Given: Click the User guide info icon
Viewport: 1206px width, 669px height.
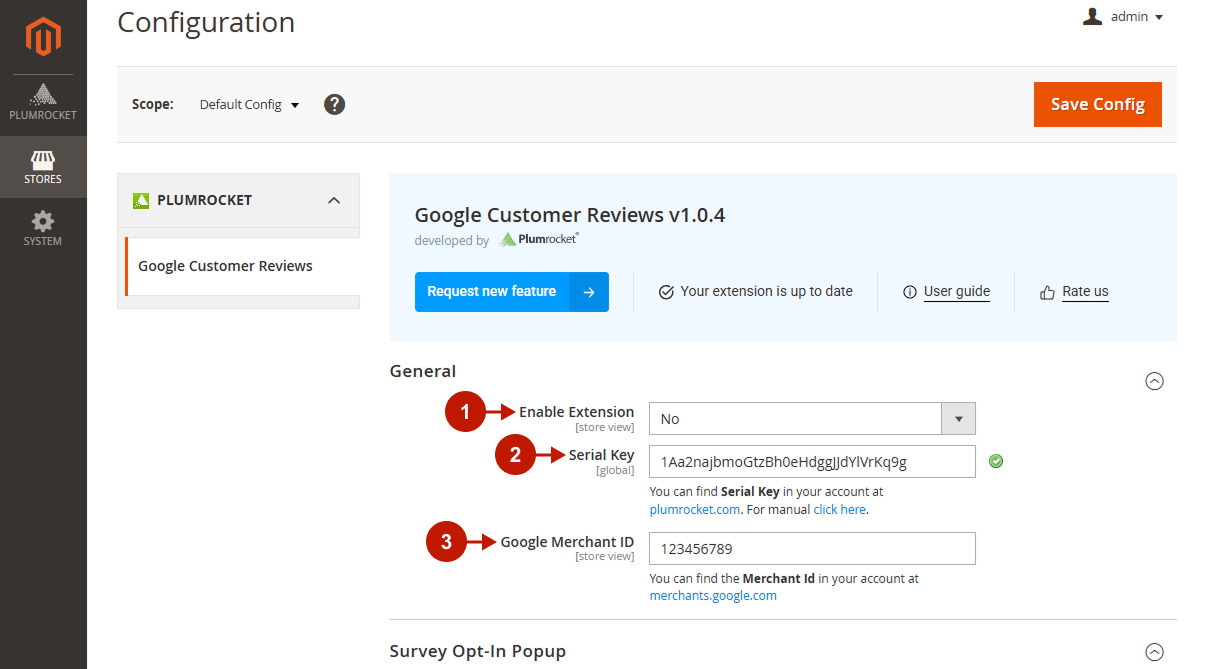Looking at the screenshot, I should pos(910,292).
